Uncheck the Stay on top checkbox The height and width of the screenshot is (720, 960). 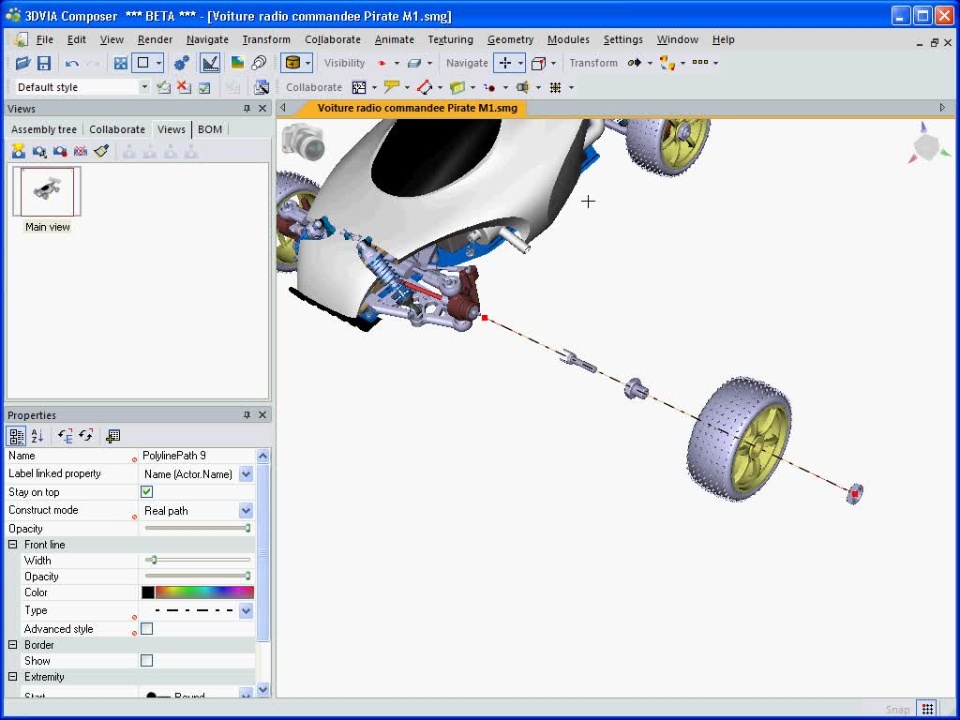coord(147,492)
